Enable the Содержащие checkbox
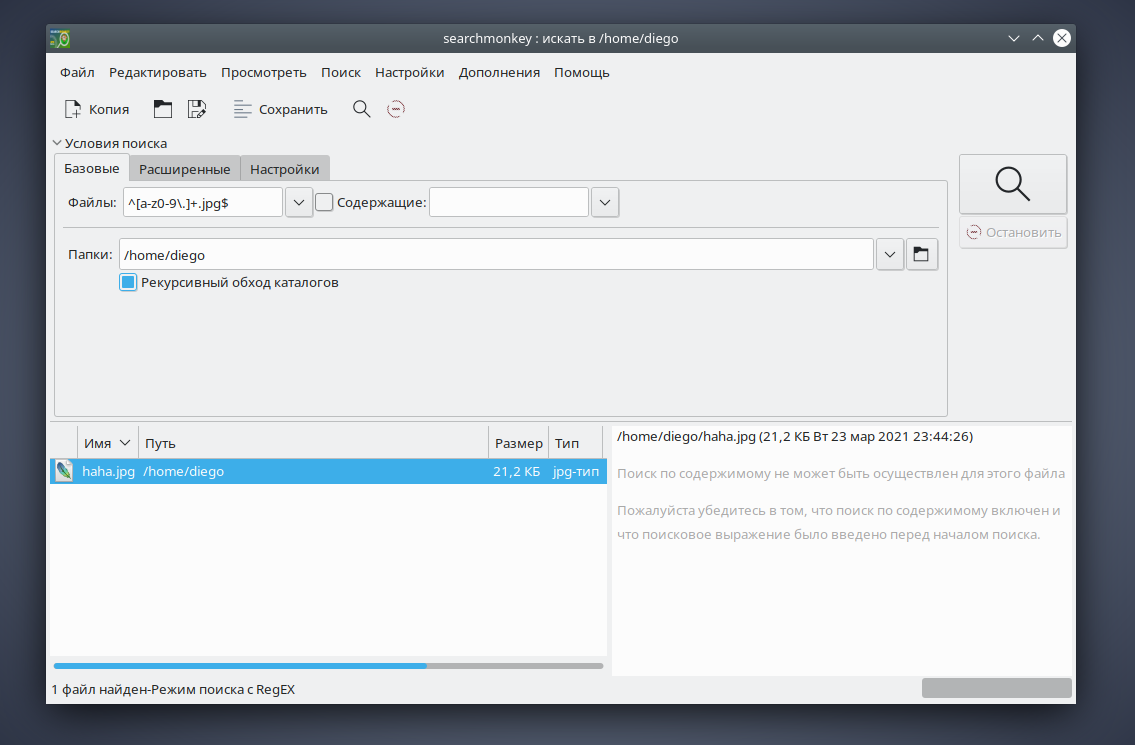 pos(324,203)
